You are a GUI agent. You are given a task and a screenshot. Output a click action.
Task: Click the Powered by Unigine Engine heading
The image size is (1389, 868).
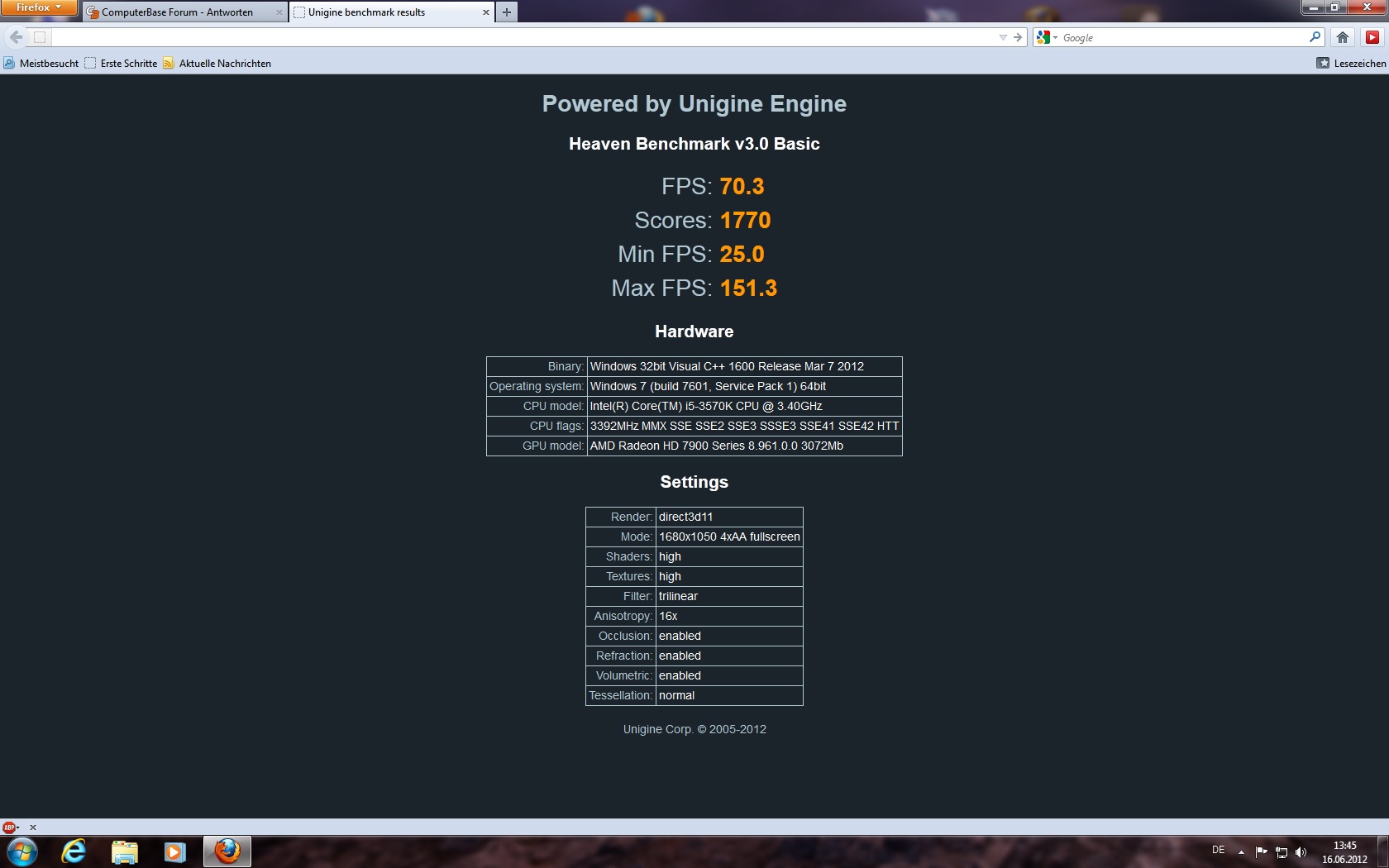pyautogui.click(x=694, y=104)
